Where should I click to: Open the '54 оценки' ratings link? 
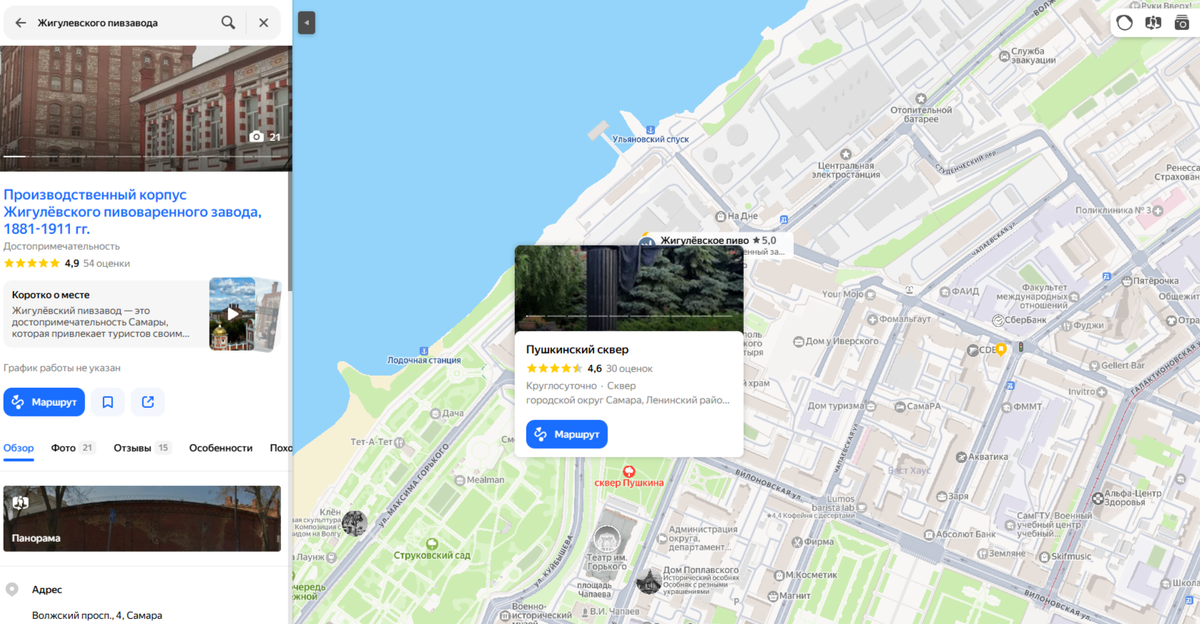pos(106,263)
